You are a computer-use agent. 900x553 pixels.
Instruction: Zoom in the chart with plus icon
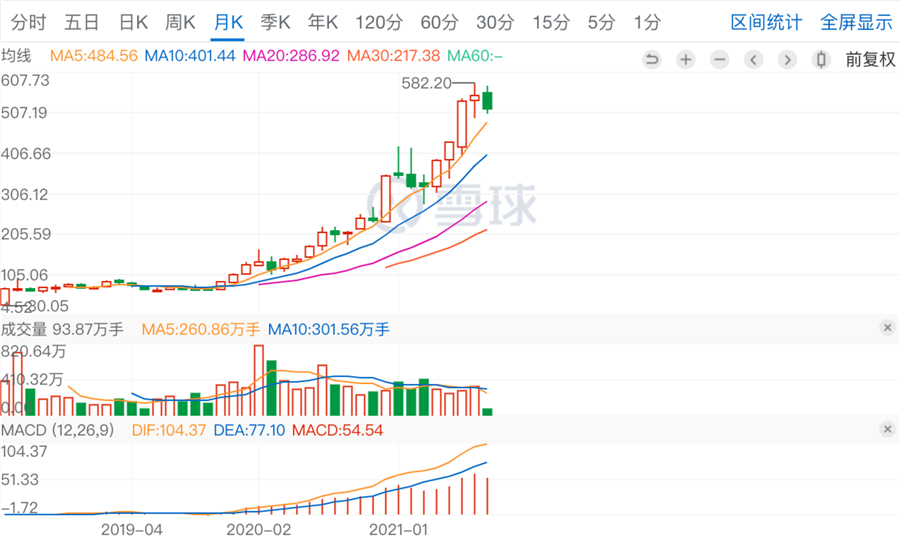tap(686, 59)
